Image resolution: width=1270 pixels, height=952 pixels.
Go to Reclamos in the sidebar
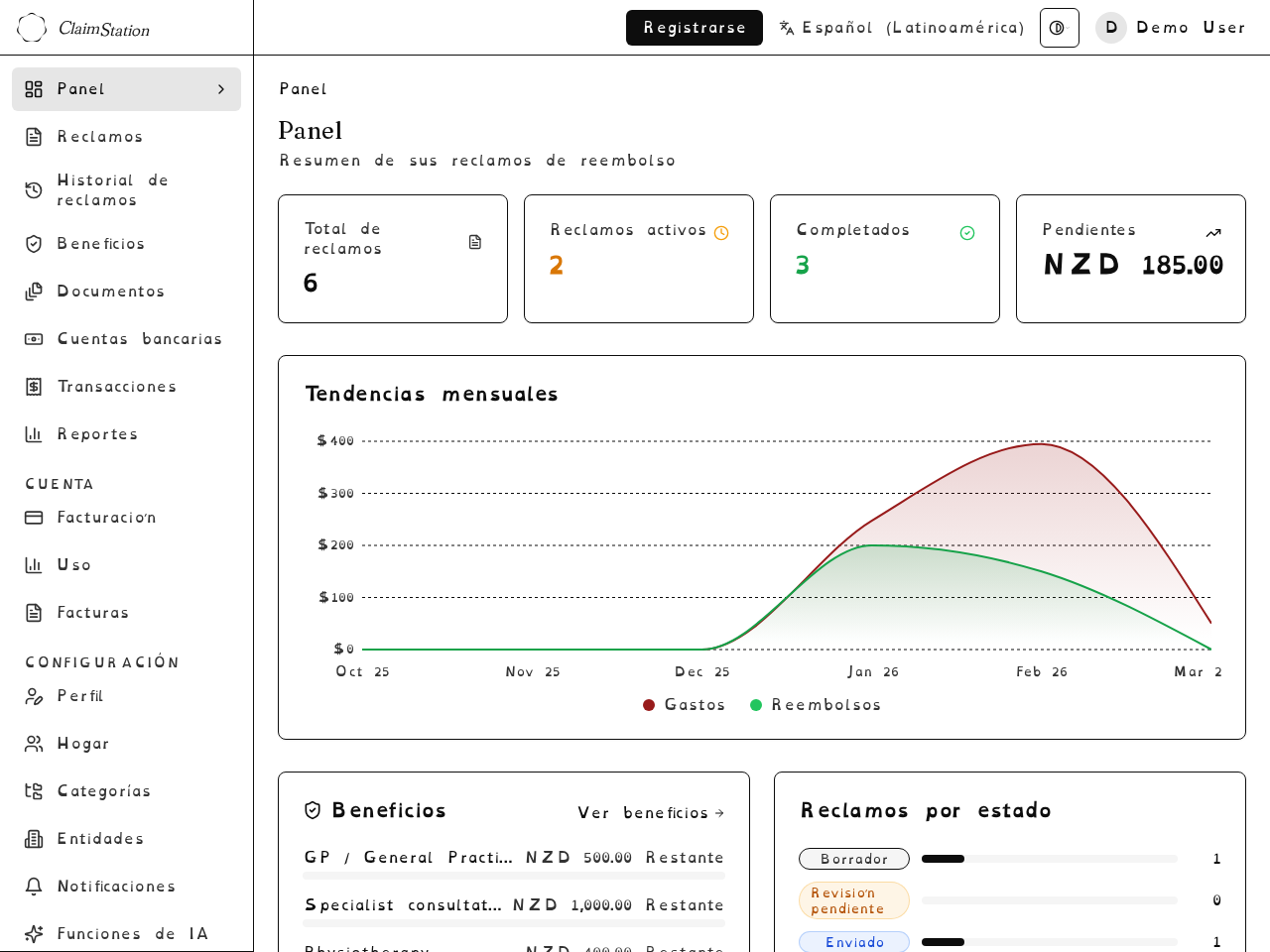click(126, 137)
